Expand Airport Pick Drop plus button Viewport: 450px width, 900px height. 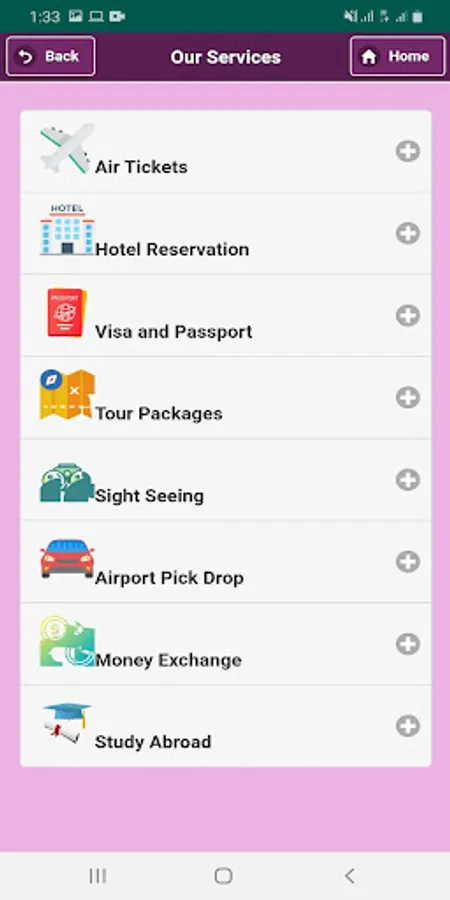pos(408,562)
